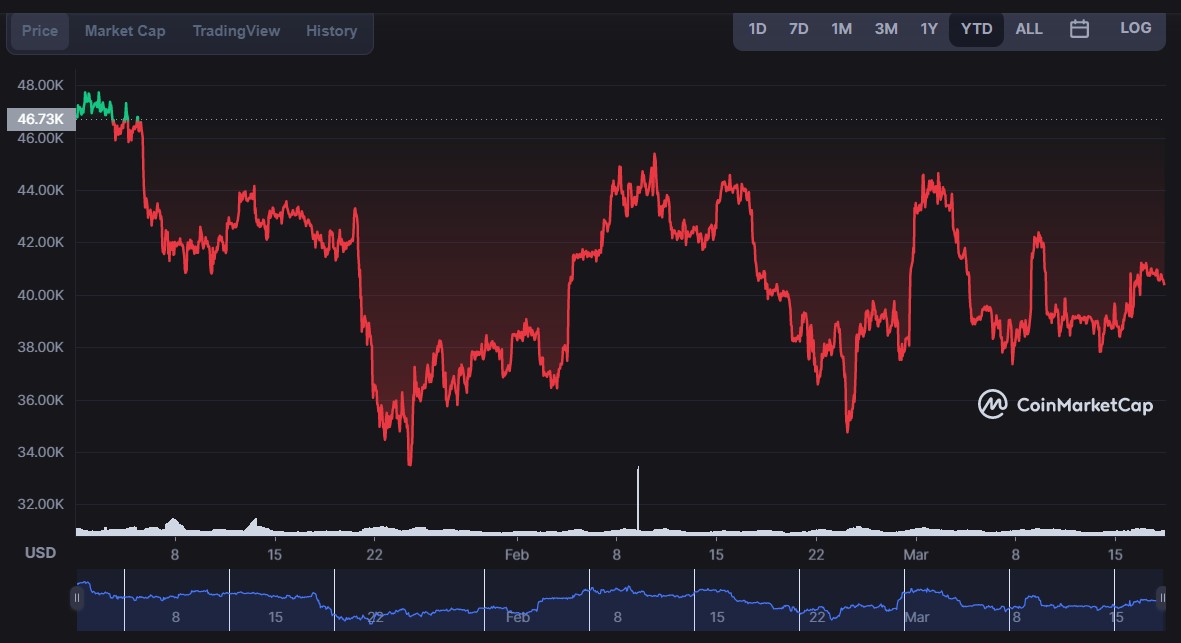Open the calendar date range picker

point(1079,29)
